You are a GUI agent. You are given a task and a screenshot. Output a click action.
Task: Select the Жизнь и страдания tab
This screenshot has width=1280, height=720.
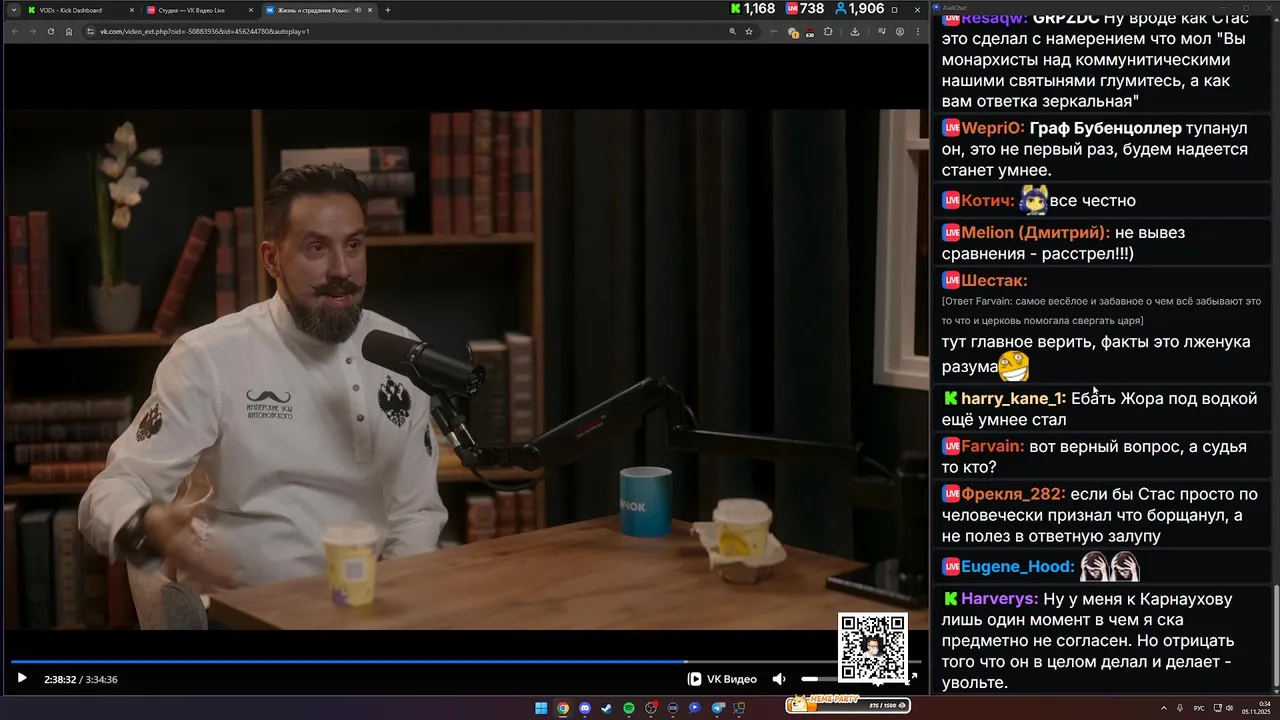317,10
